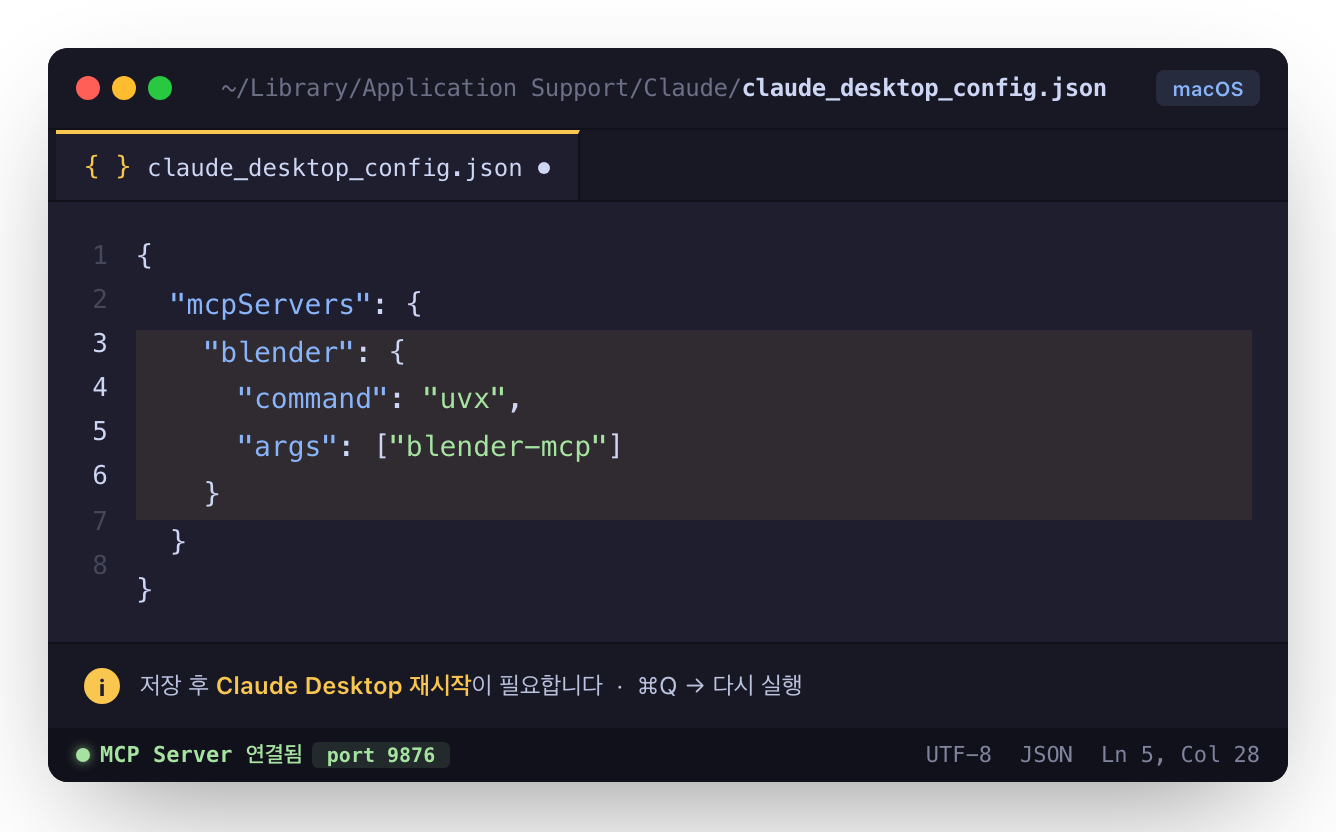Click the "blender" key
Screen dimensions: 1336x832
[x=279, y=352]
